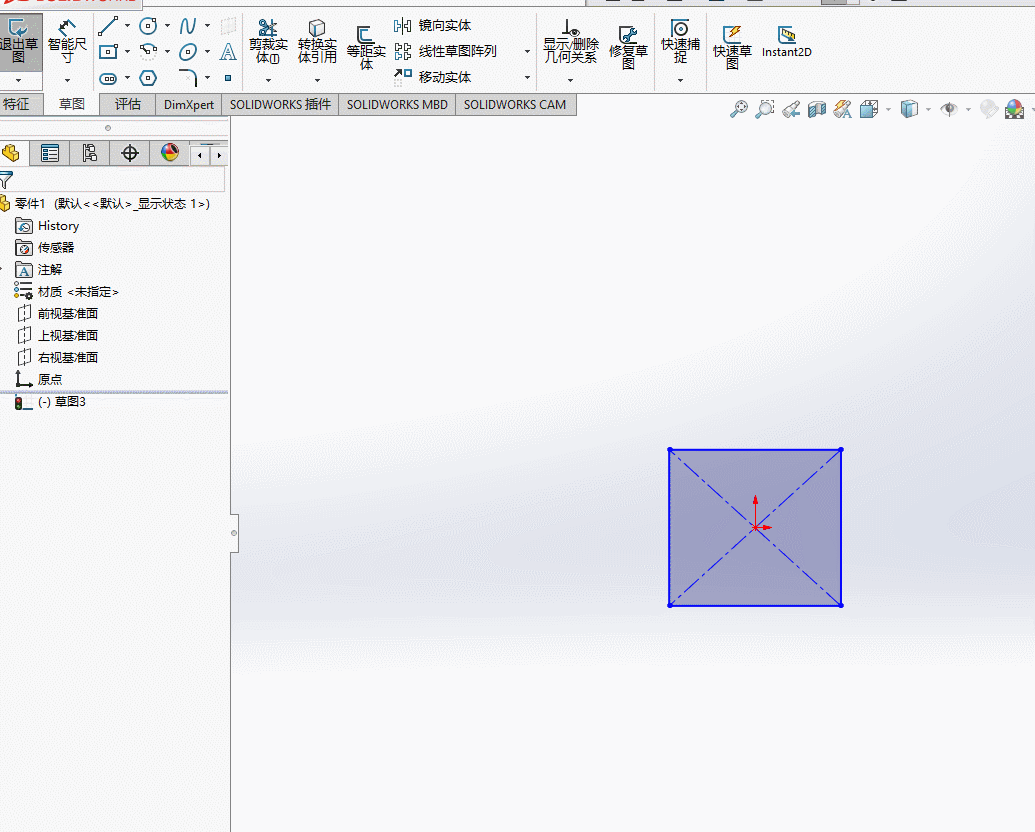The height and width of the screenshot is (832, 1035).
Task: Switch to the SOLIDWORKS MBD tab
Action: [x=397, y=104]
